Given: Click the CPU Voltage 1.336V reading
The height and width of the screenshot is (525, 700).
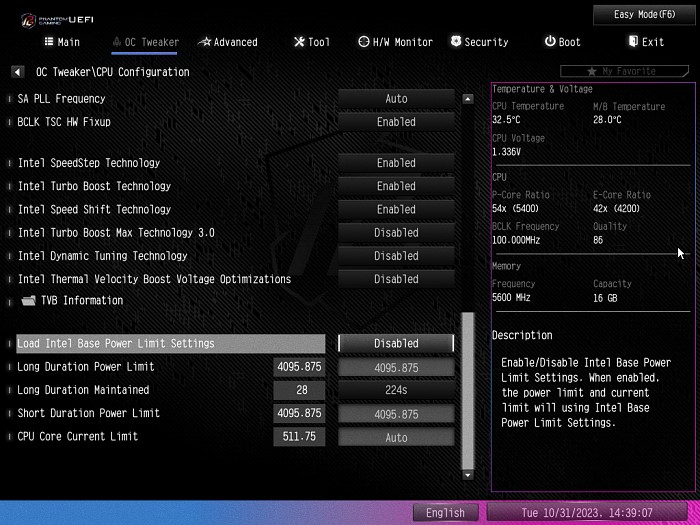Looking at the screenshot, I should pyautogui.click(x=506, y=152).
